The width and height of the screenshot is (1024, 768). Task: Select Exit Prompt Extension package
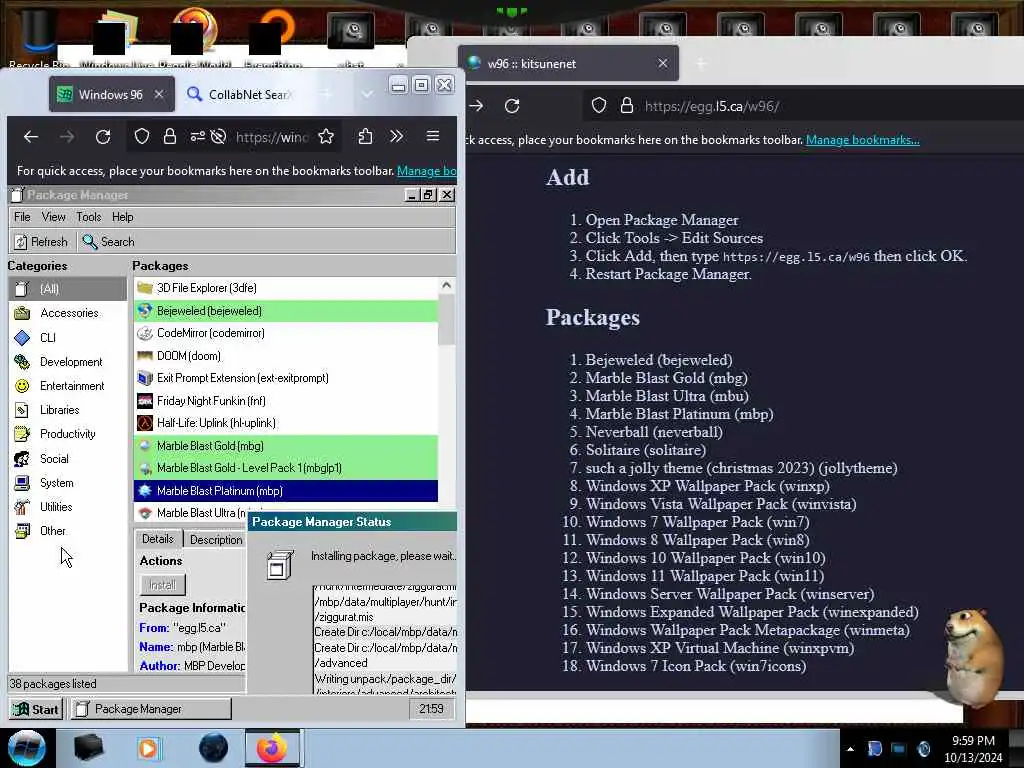285,378
